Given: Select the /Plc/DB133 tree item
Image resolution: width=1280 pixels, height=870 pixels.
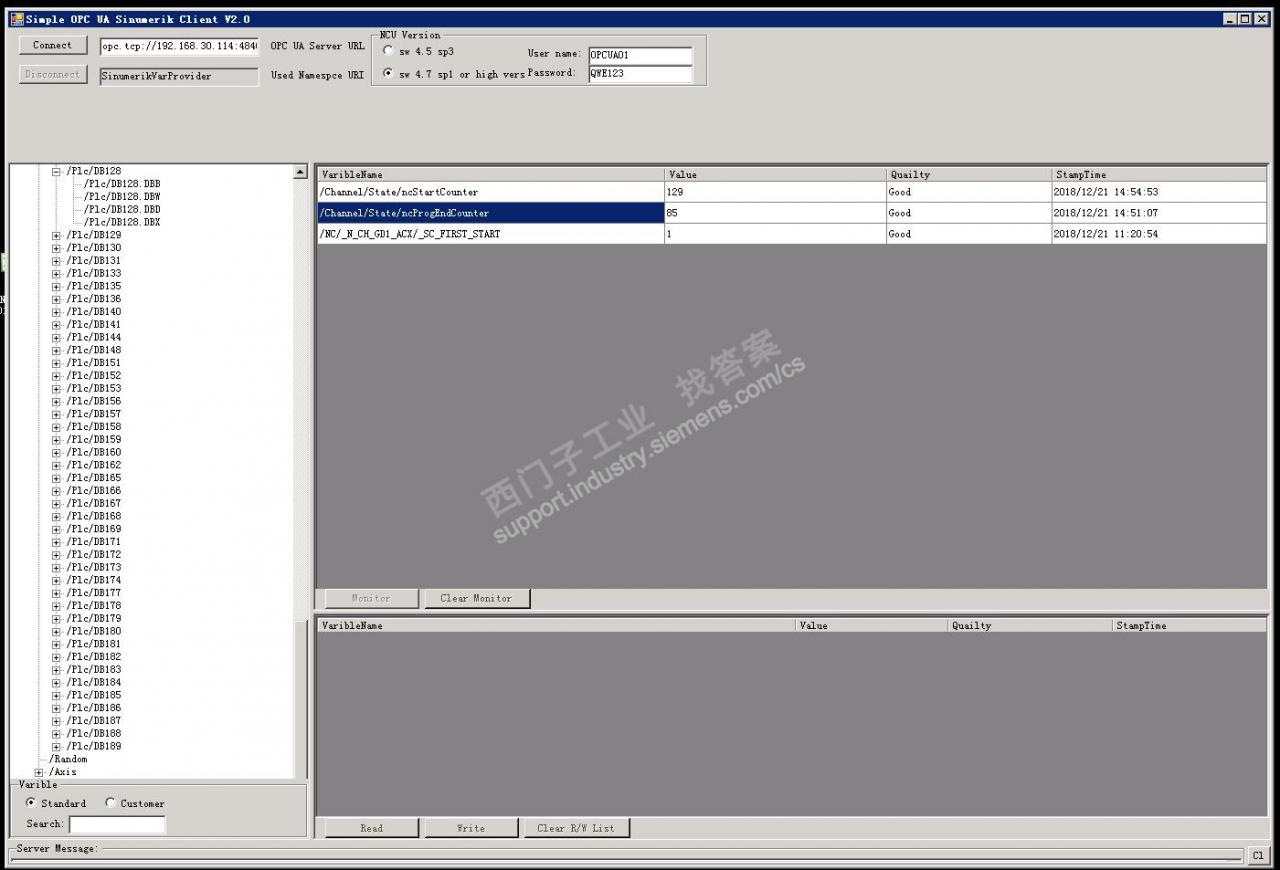Looking at the screenshot, I should (x=94, y=273).
